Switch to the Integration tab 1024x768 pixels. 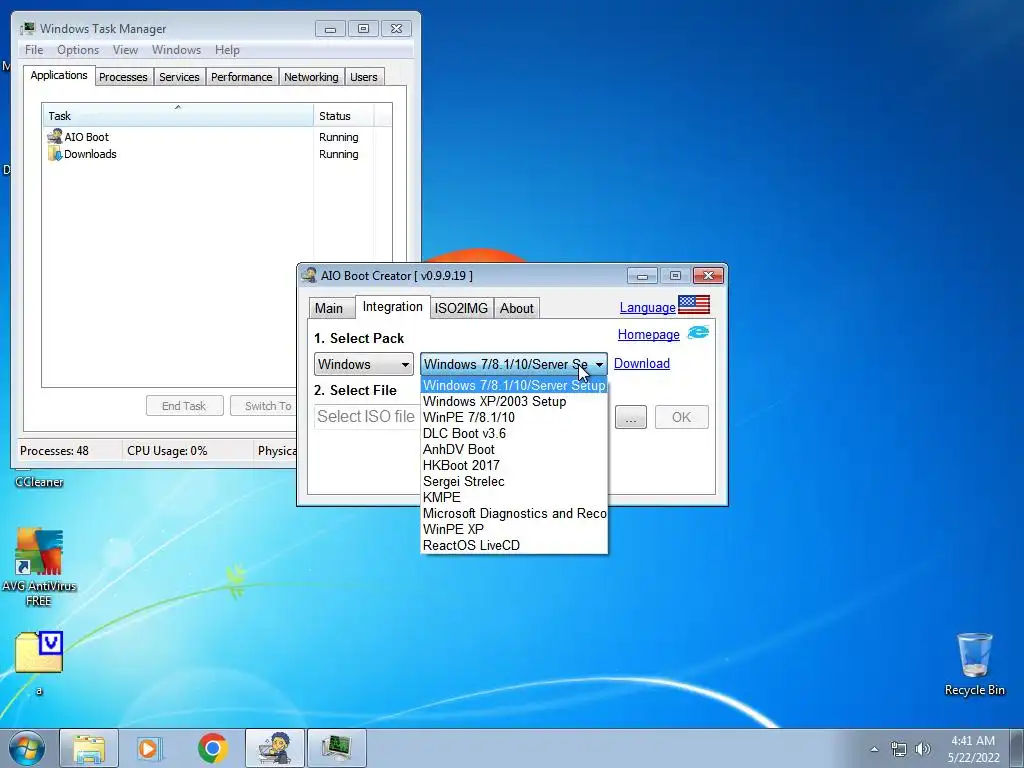point(392,306)
